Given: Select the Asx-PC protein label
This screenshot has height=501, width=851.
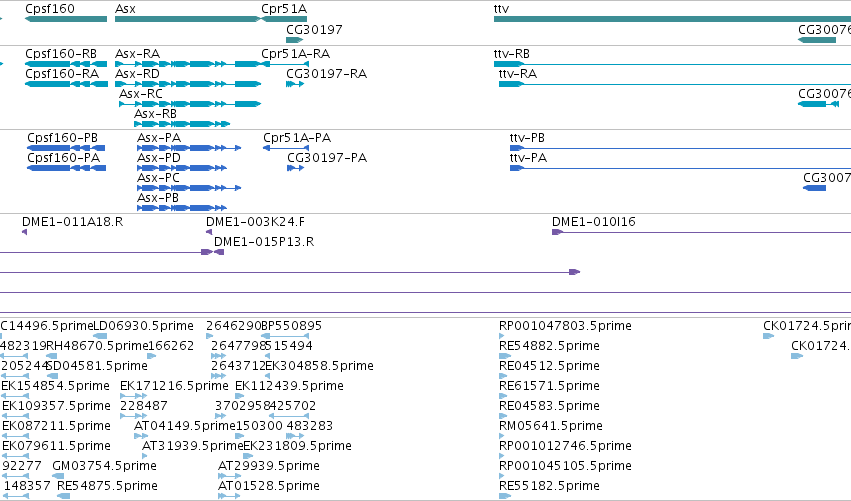Looking at the screenshot, I should [x=158, y=178].
